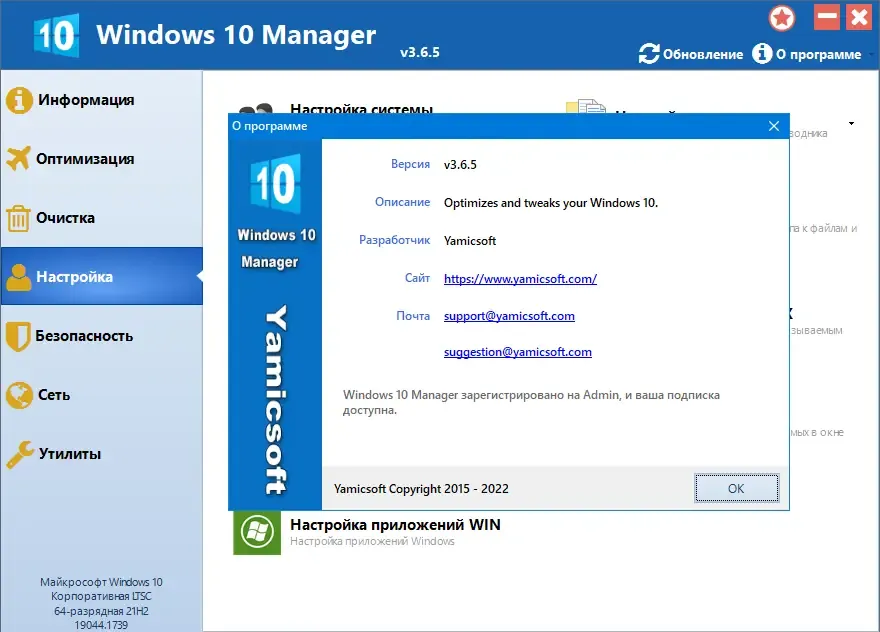The width and height of the screenshot is (880, 632).
Task: Click the Настройка системы heading
Action: [361, 108]
